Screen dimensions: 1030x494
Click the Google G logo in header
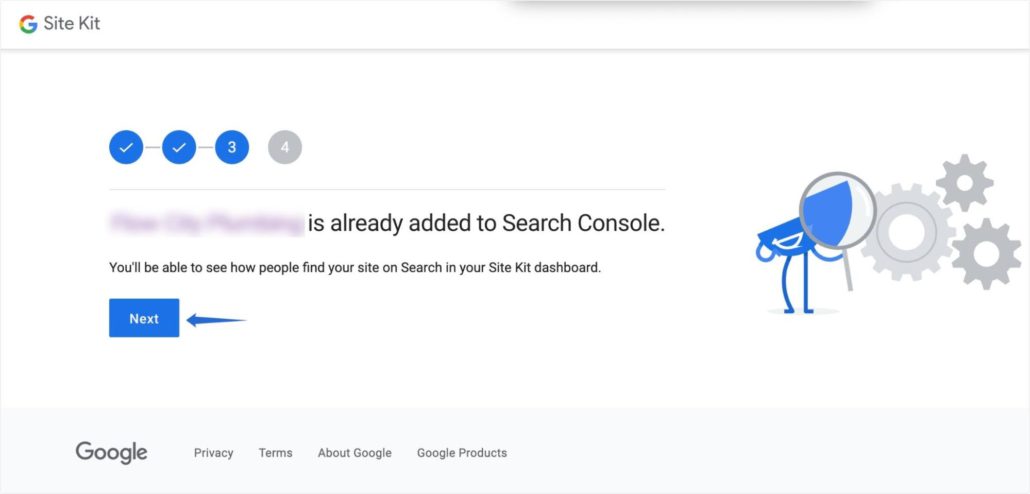click(x=28, y=24)
